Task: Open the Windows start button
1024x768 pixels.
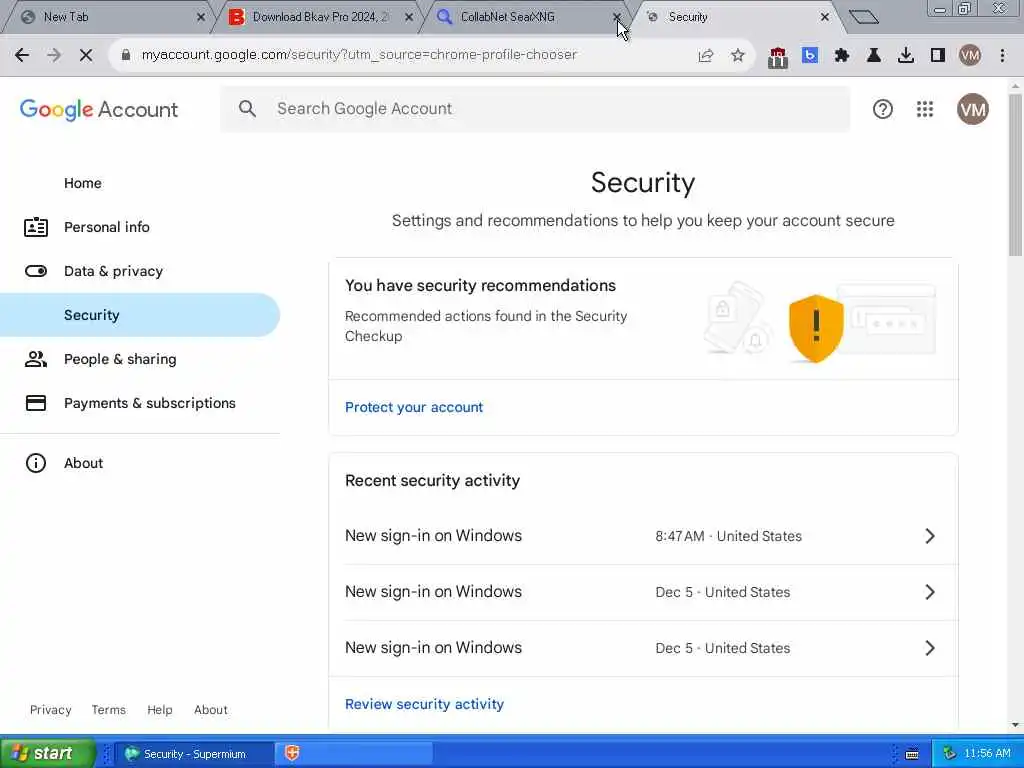Action: [47, 753]
